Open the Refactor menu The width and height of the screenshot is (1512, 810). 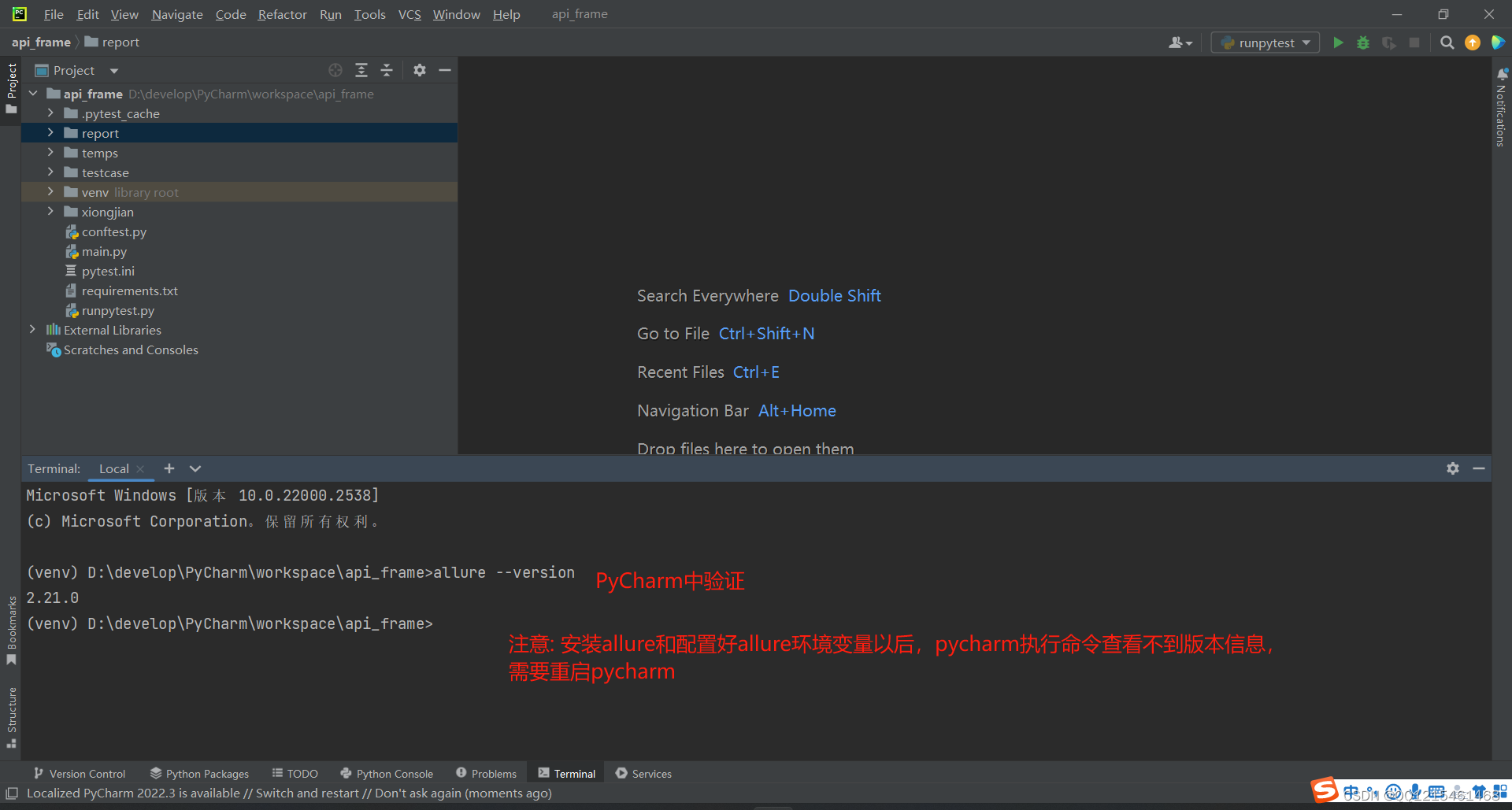[282, 14]
